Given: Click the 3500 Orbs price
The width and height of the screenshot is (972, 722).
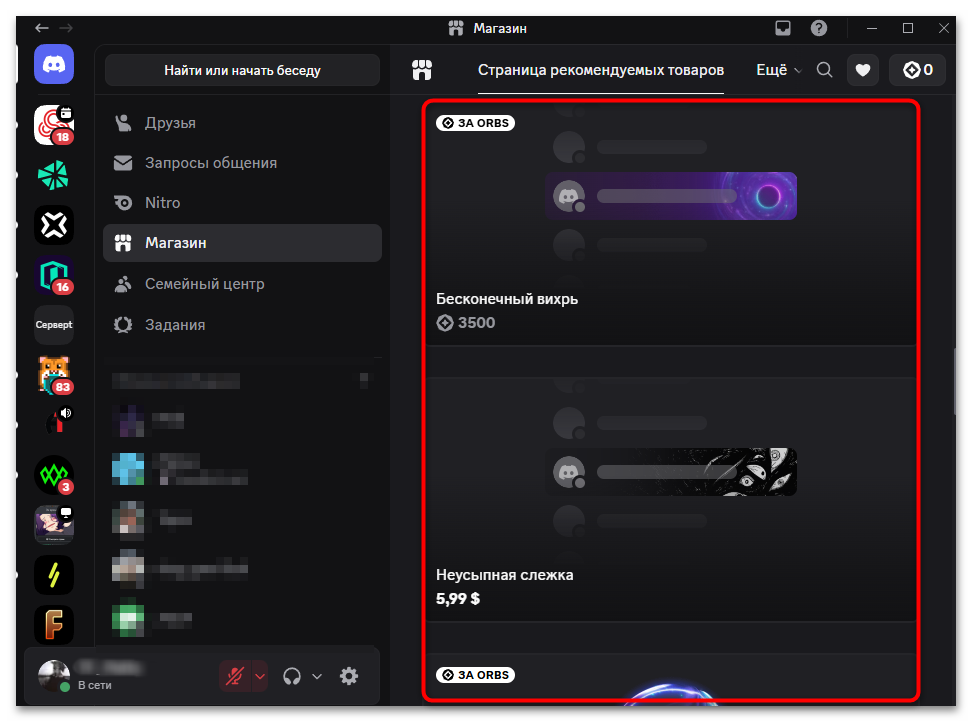Looking at the screenshot, I should pos(466,323).
